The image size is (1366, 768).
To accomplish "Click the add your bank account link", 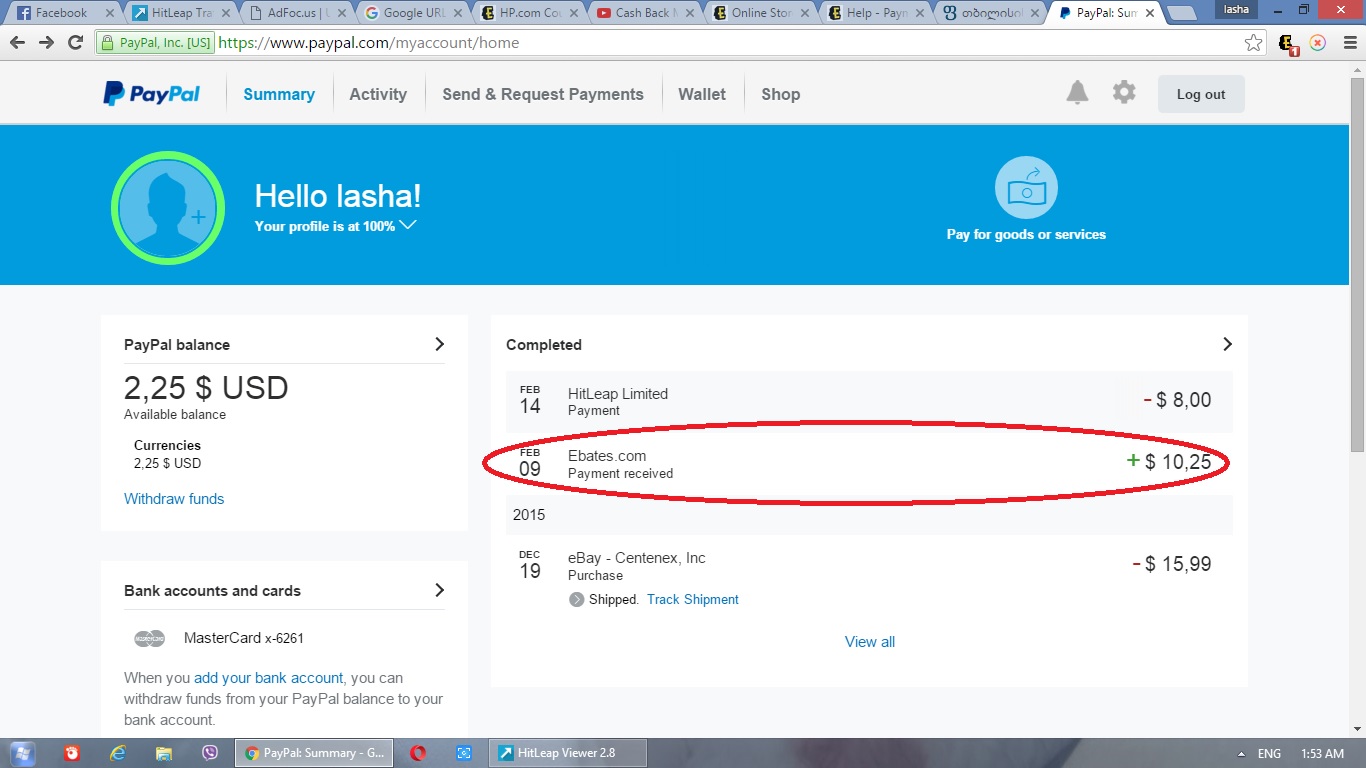I will click(268, 678).
